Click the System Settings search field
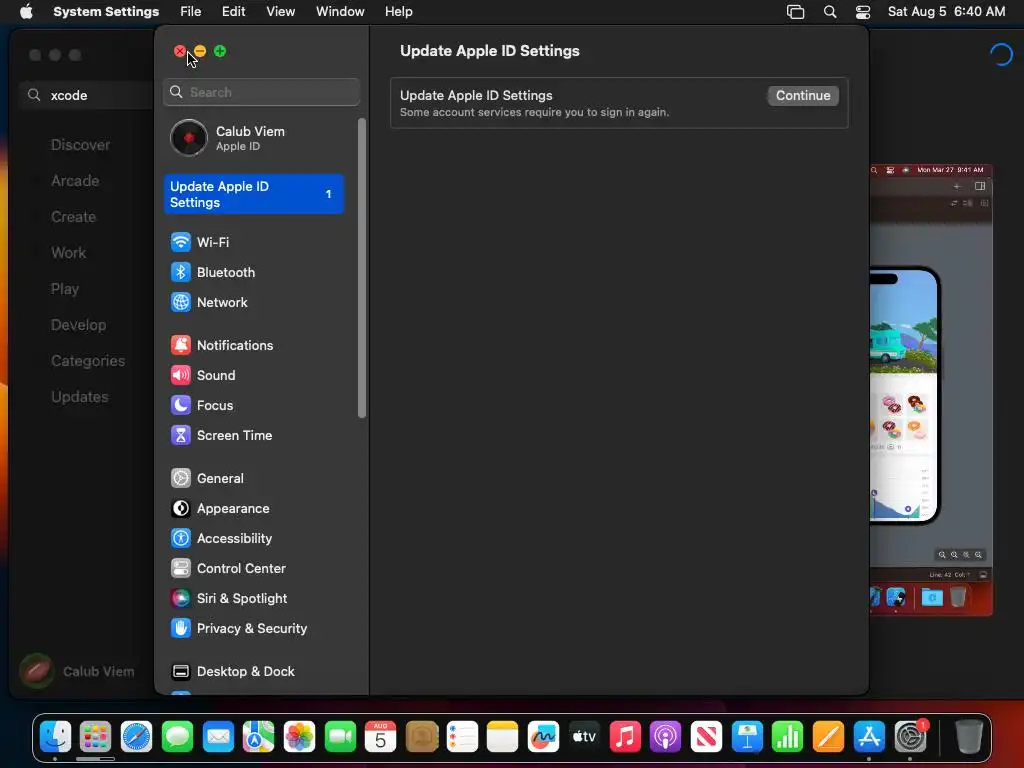 click(x=261, y=92)
